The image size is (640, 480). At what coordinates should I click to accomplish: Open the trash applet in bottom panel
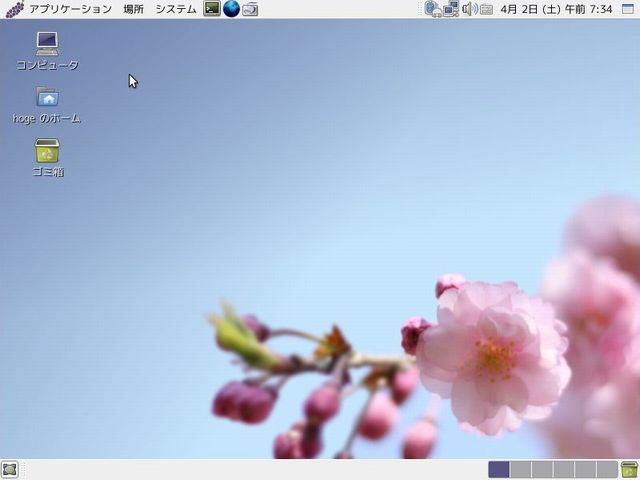click(629, 469)
